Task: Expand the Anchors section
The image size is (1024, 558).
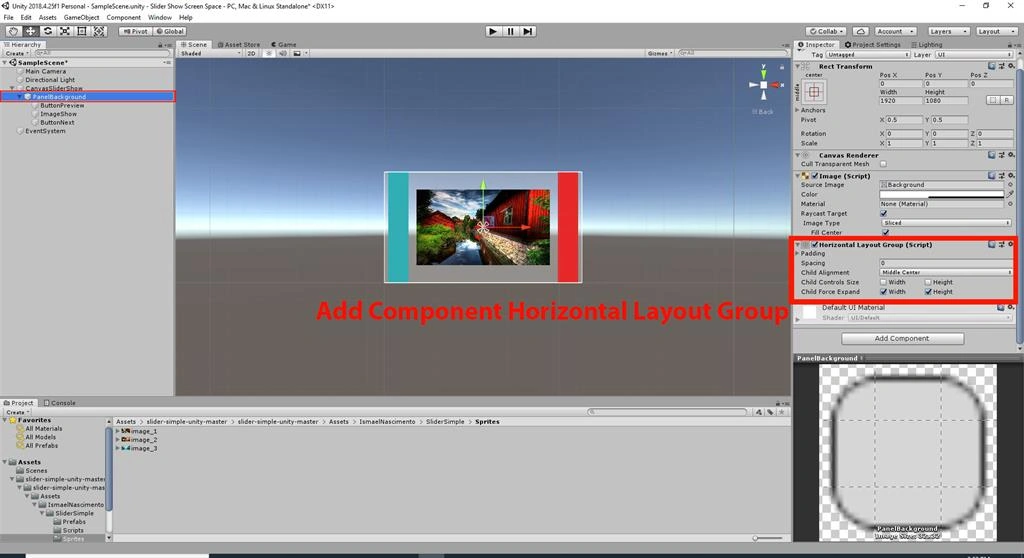Action: tap(797, 110)
